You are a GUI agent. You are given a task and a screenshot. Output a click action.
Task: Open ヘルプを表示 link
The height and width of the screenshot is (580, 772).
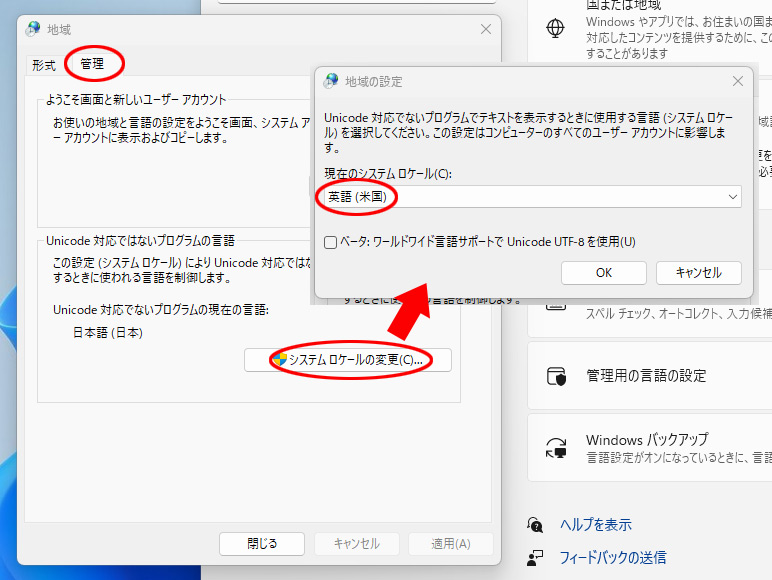tap(596, 525)
